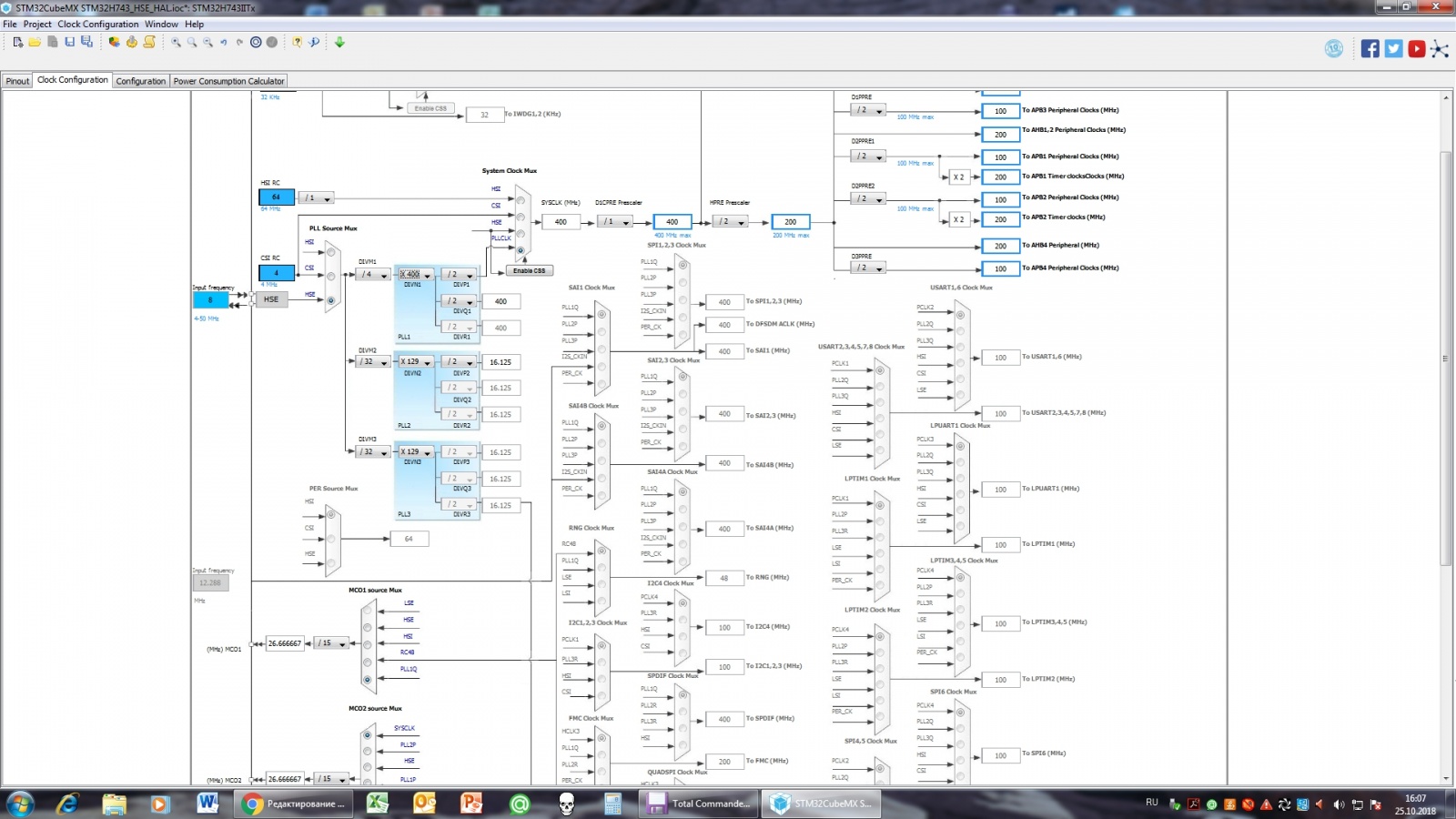Open the DIVM1 /4 dropdown
This screenshot has width=1456, height=819.
point(373,274)
